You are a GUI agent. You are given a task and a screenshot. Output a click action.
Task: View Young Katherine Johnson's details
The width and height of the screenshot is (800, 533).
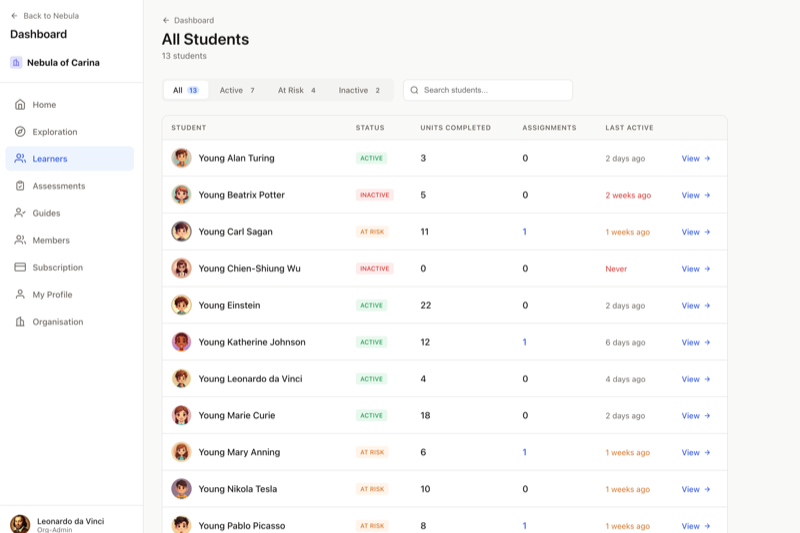coord(696,342)
